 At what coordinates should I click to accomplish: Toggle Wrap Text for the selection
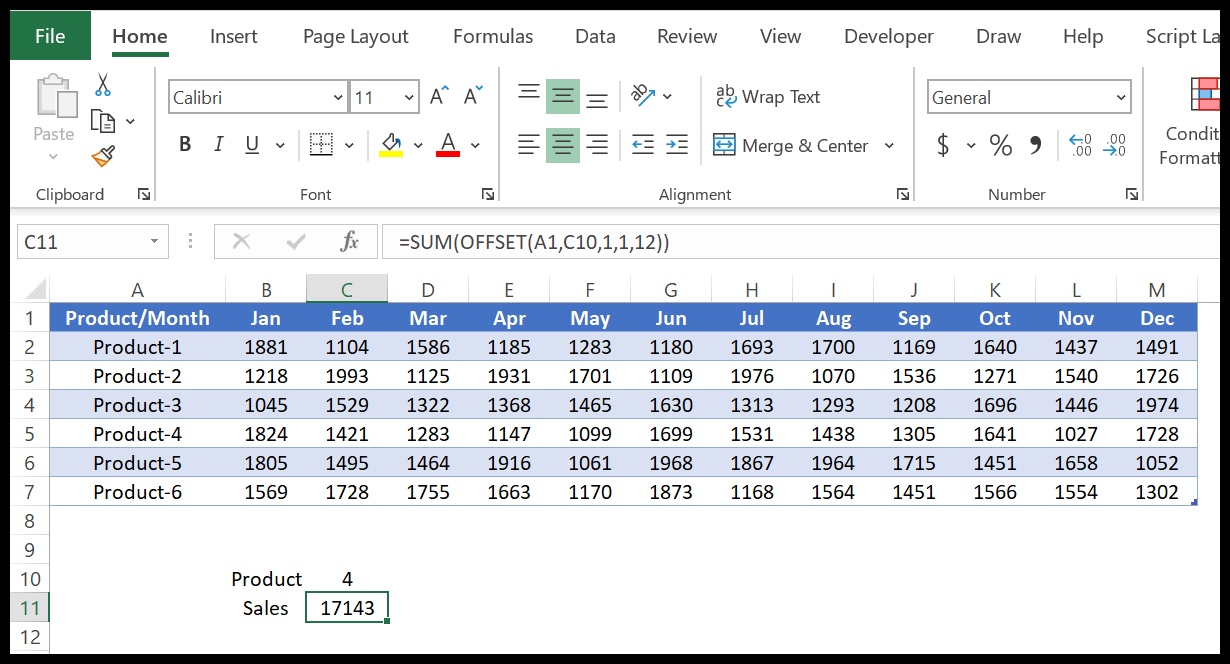[x=768, y=96]
